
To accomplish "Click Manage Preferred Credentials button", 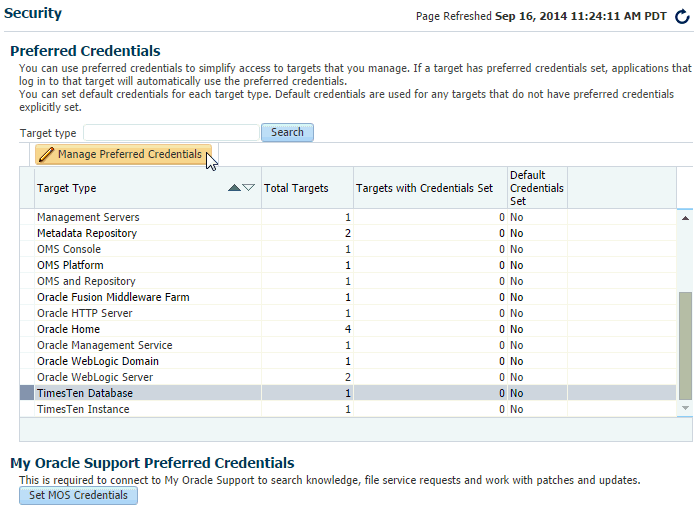I will (123, 154).
